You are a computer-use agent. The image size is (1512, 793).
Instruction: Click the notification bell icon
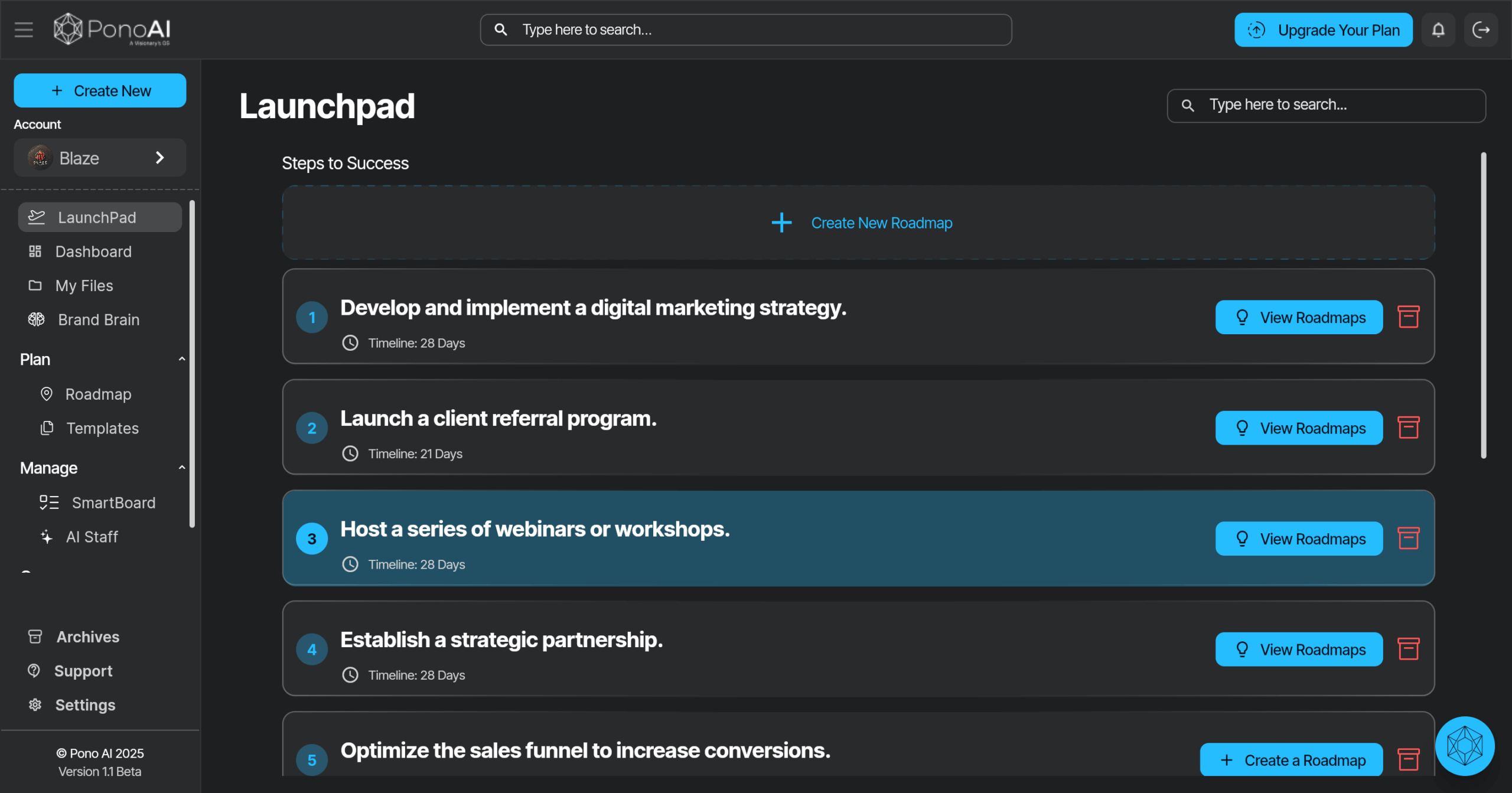(x=1438, y=30)
